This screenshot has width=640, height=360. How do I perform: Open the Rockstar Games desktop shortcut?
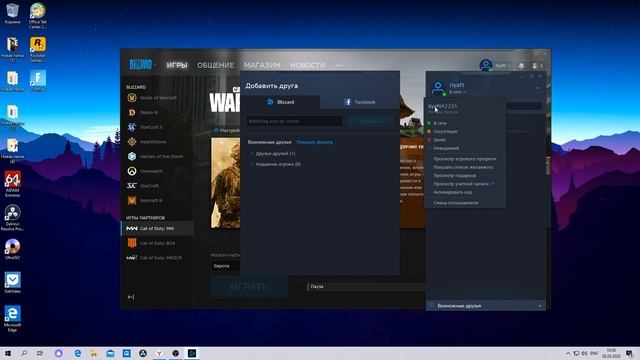tap(38, 49)
